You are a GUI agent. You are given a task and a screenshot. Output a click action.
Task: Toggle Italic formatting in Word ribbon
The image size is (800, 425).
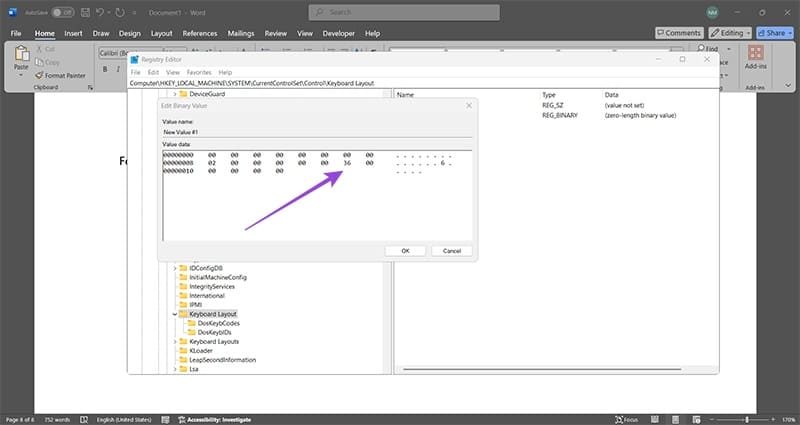click(x=118, y=69)
